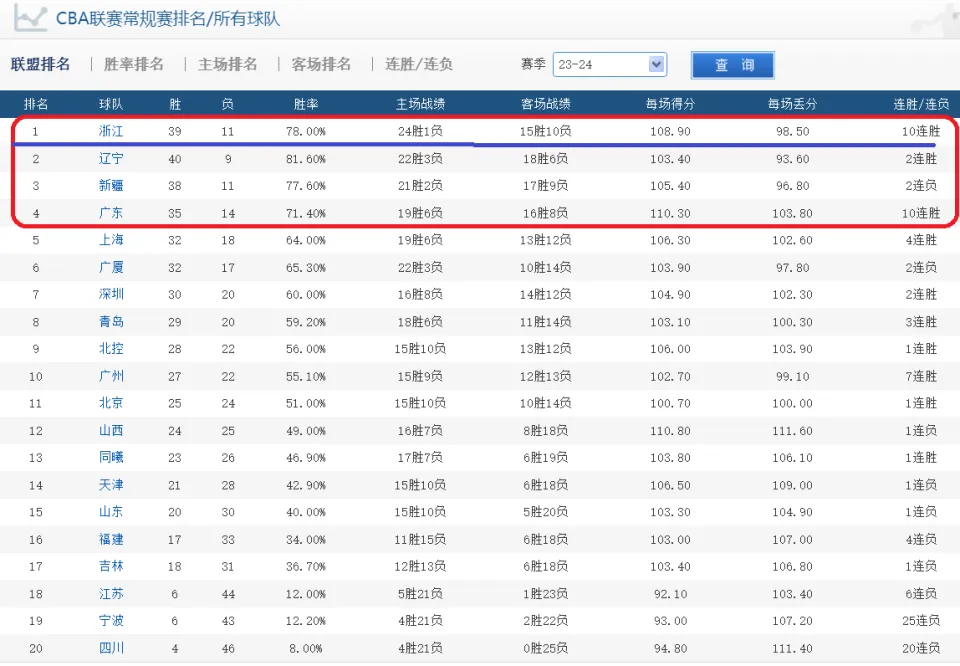
Task: Open the 江苏 team link
Action: pyautogui.click(x=111, y=594)
